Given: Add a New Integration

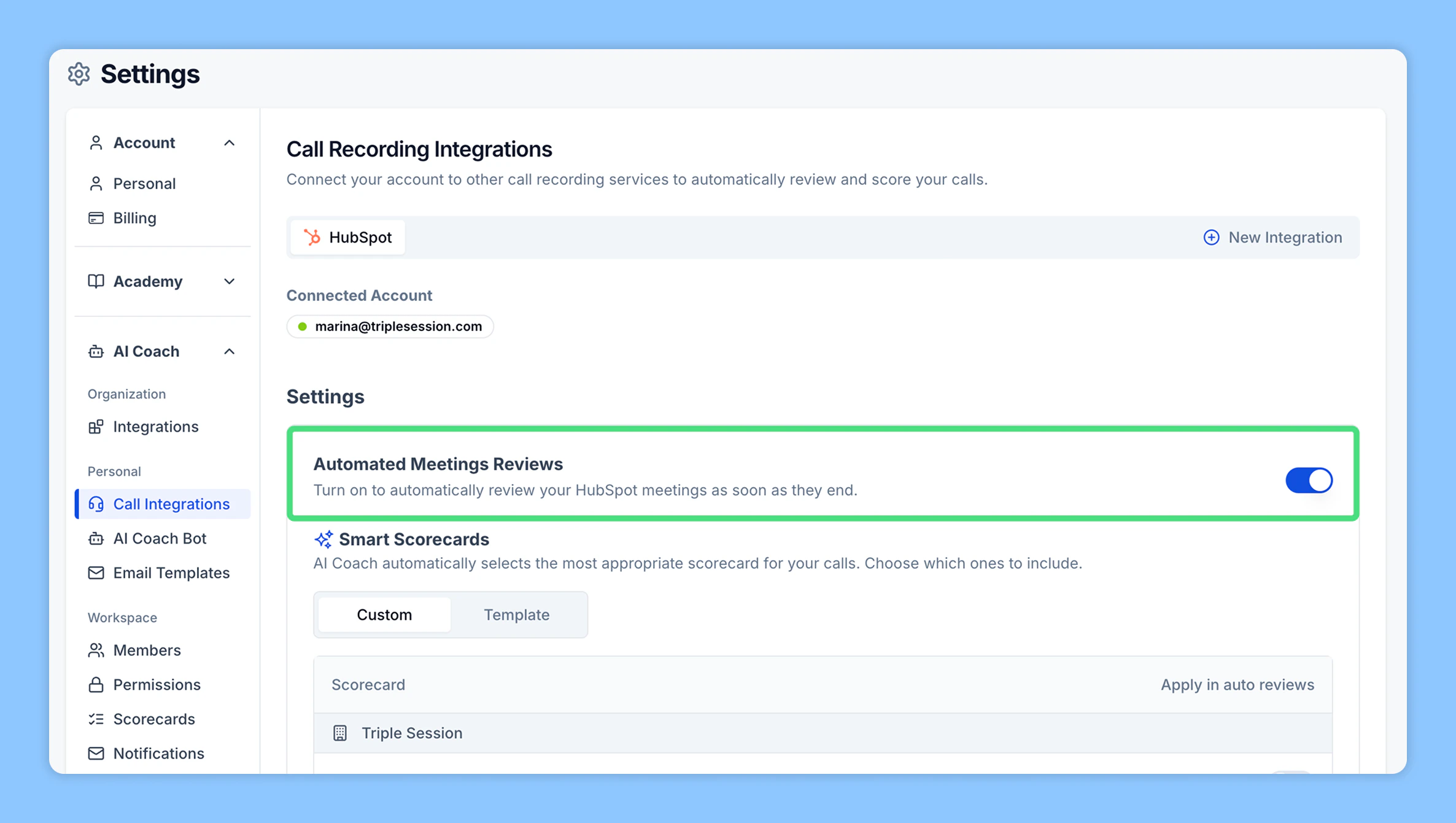Looking at the screenshot, I should [1272, 238].
